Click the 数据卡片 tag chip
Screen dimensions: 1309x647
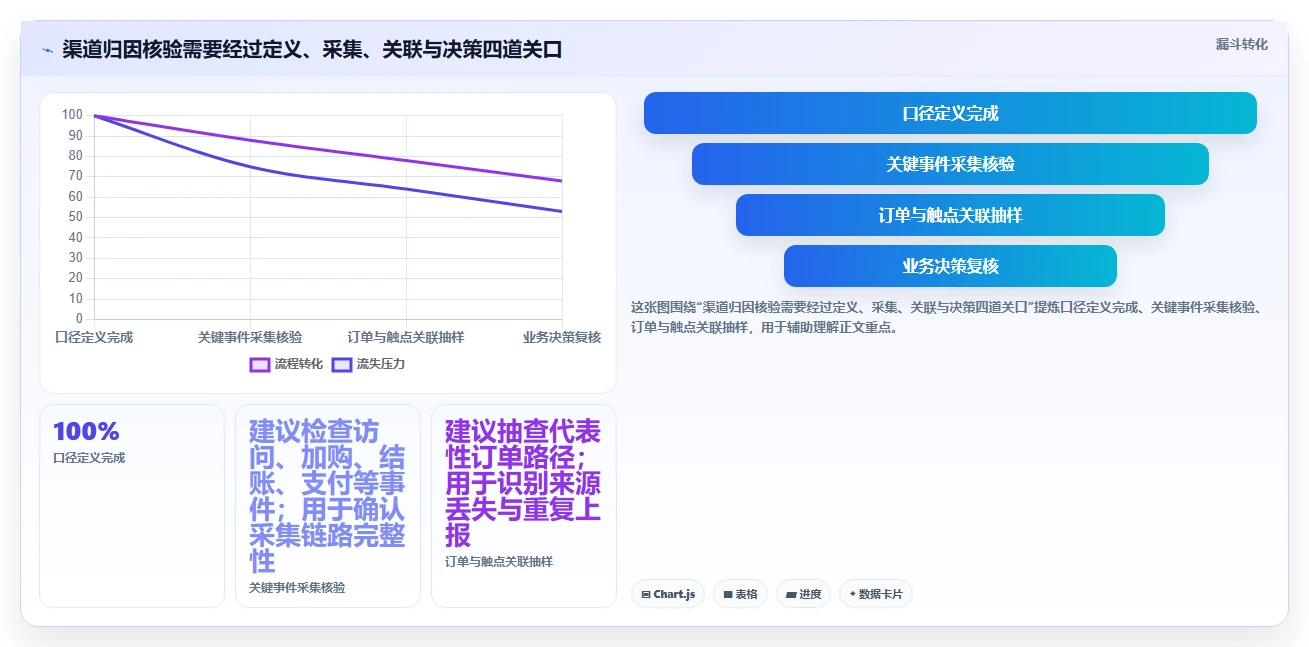pyautogui.click(x=876, y=594)
